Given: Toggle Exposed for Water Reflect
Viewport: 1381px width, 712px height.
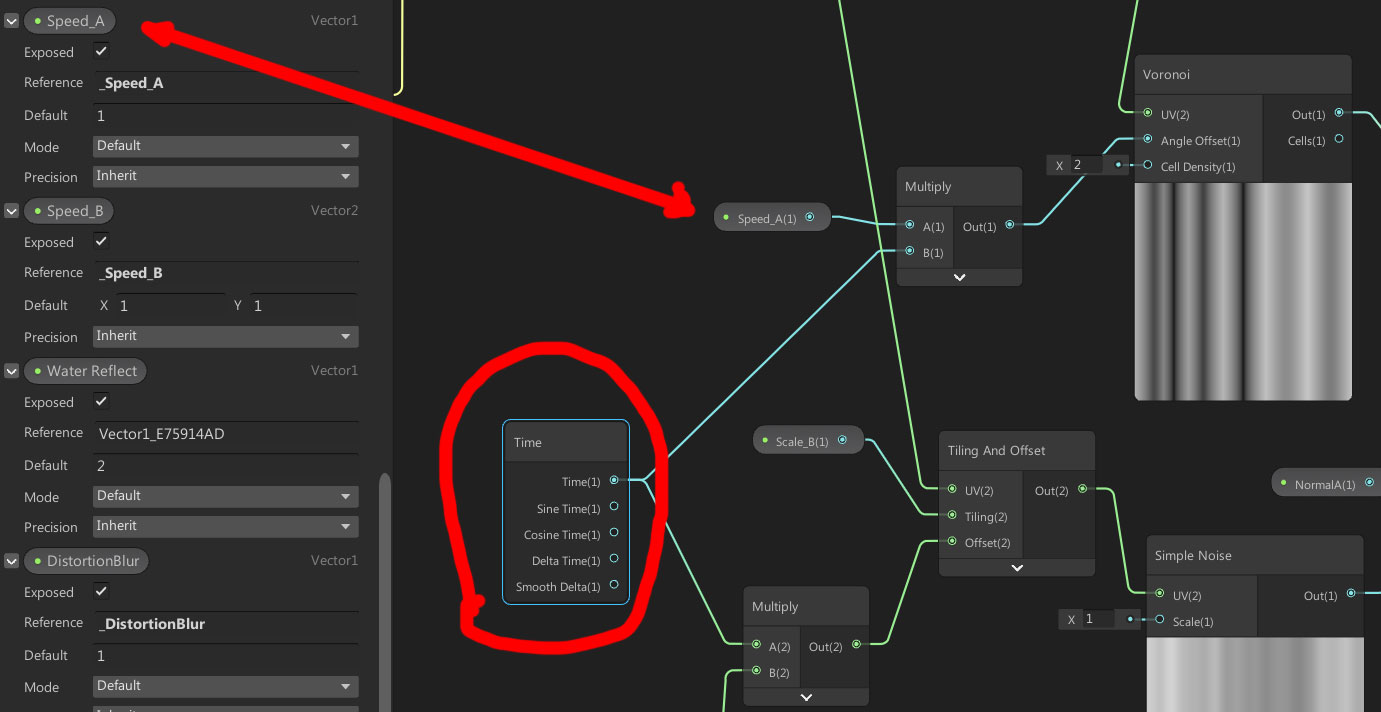Looking at the screenshot, I should click(x=100, y=402).
